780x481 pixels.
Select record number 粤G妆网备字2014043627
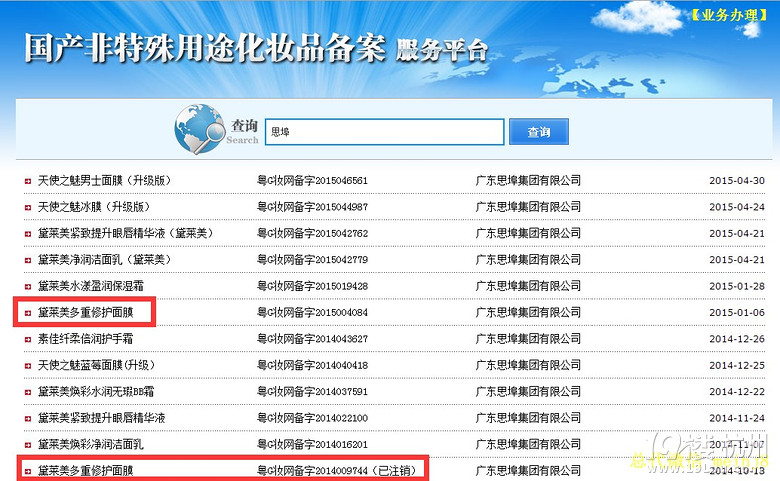[312, 339]
